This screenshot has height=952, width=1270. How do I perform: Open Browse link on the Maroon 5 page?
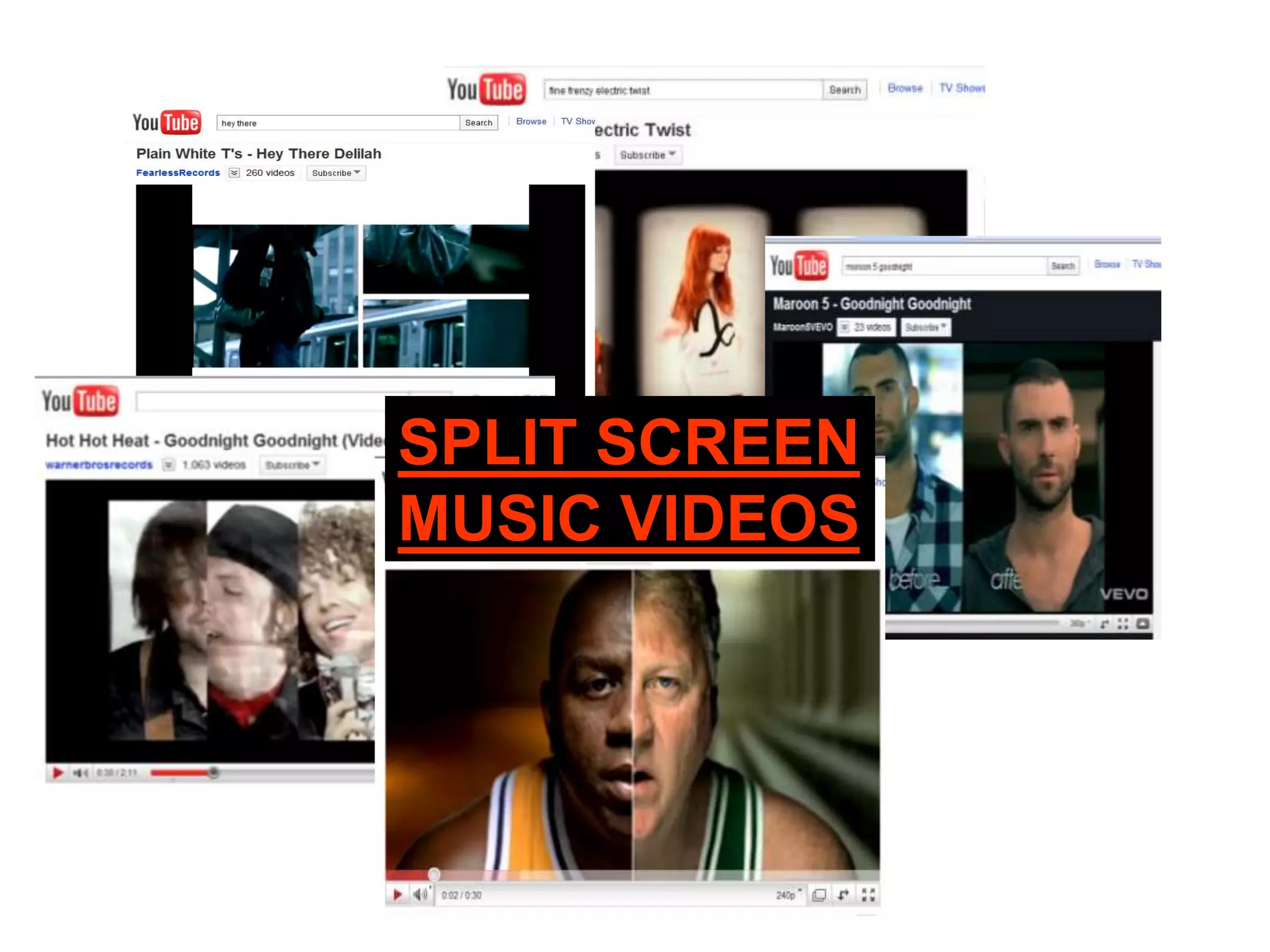[x=1107, y=264]
